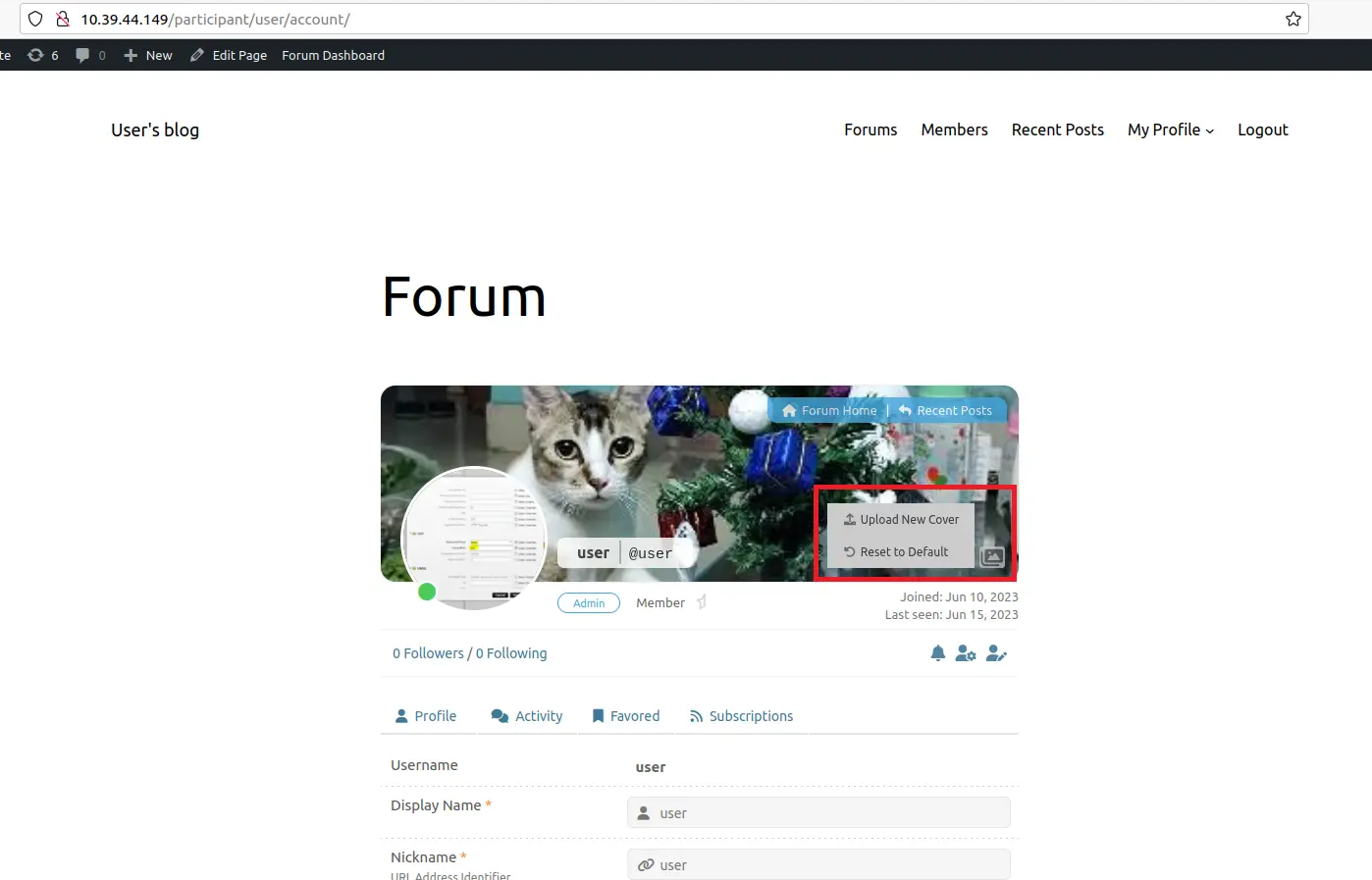The width and height of the screenshot is (1372, 880).
Task: Click Forum Home on the cover banner
Action: pos(829,410)
